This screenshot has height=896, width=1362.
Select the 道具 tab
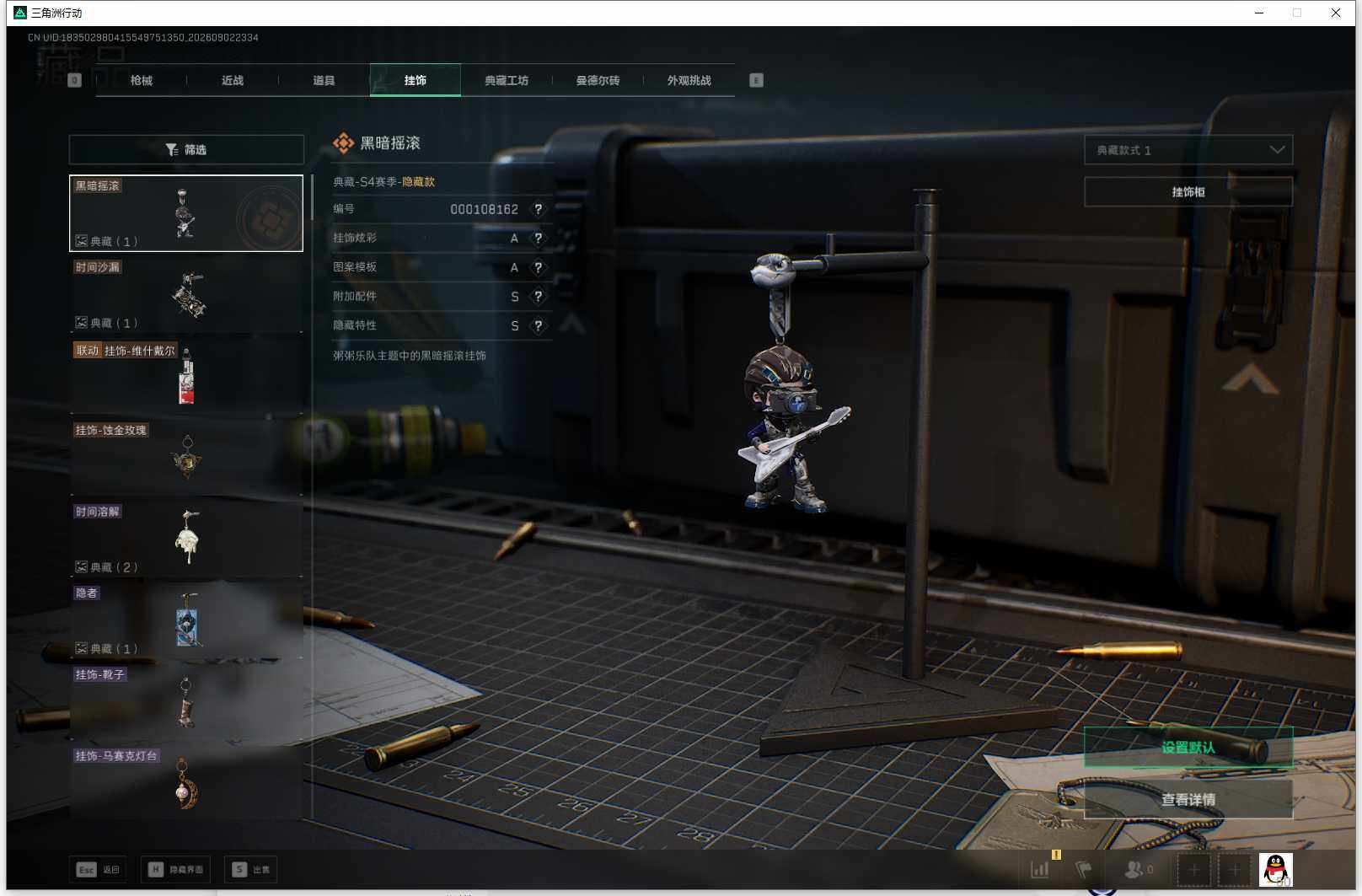click(324, 80)
